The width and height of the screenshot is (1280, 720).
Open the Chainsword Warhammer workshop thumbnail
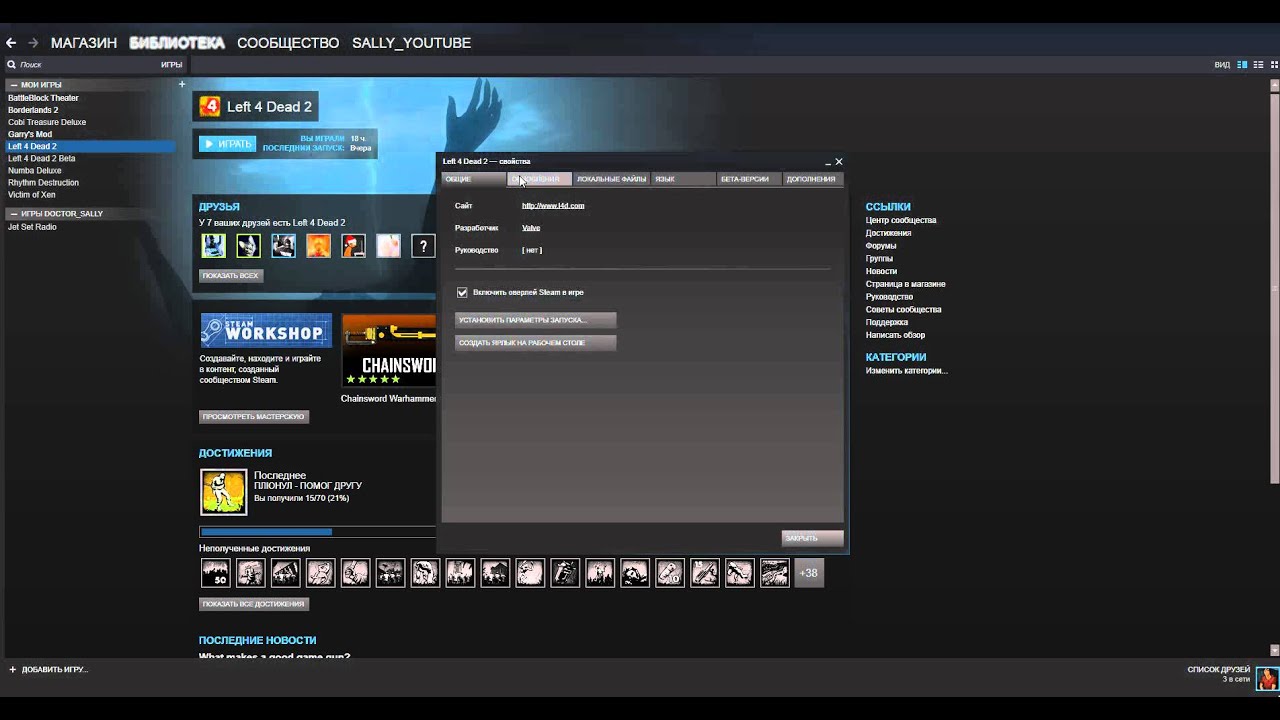[x=389, y=351]
